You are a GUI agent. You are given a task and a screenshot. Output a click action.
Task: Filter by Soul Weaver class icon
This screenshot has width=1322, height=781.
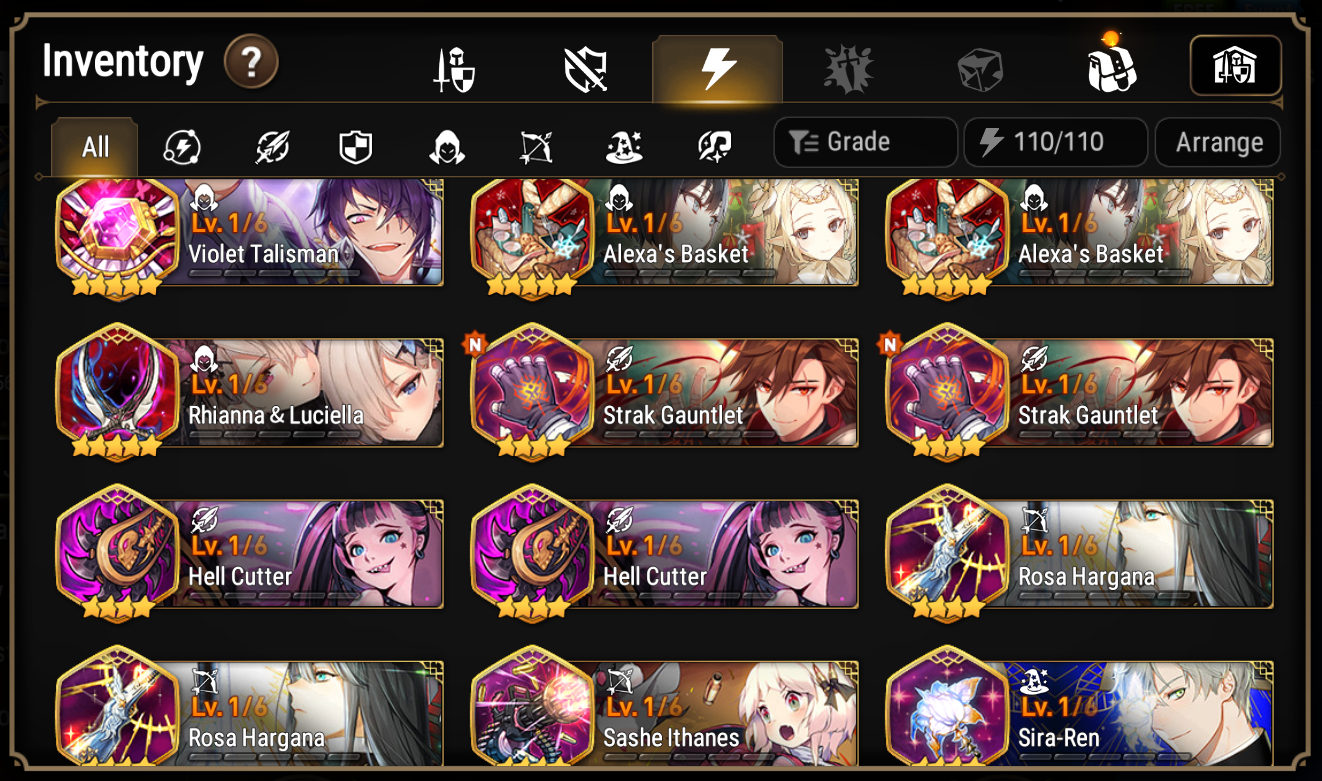(713, 148)
